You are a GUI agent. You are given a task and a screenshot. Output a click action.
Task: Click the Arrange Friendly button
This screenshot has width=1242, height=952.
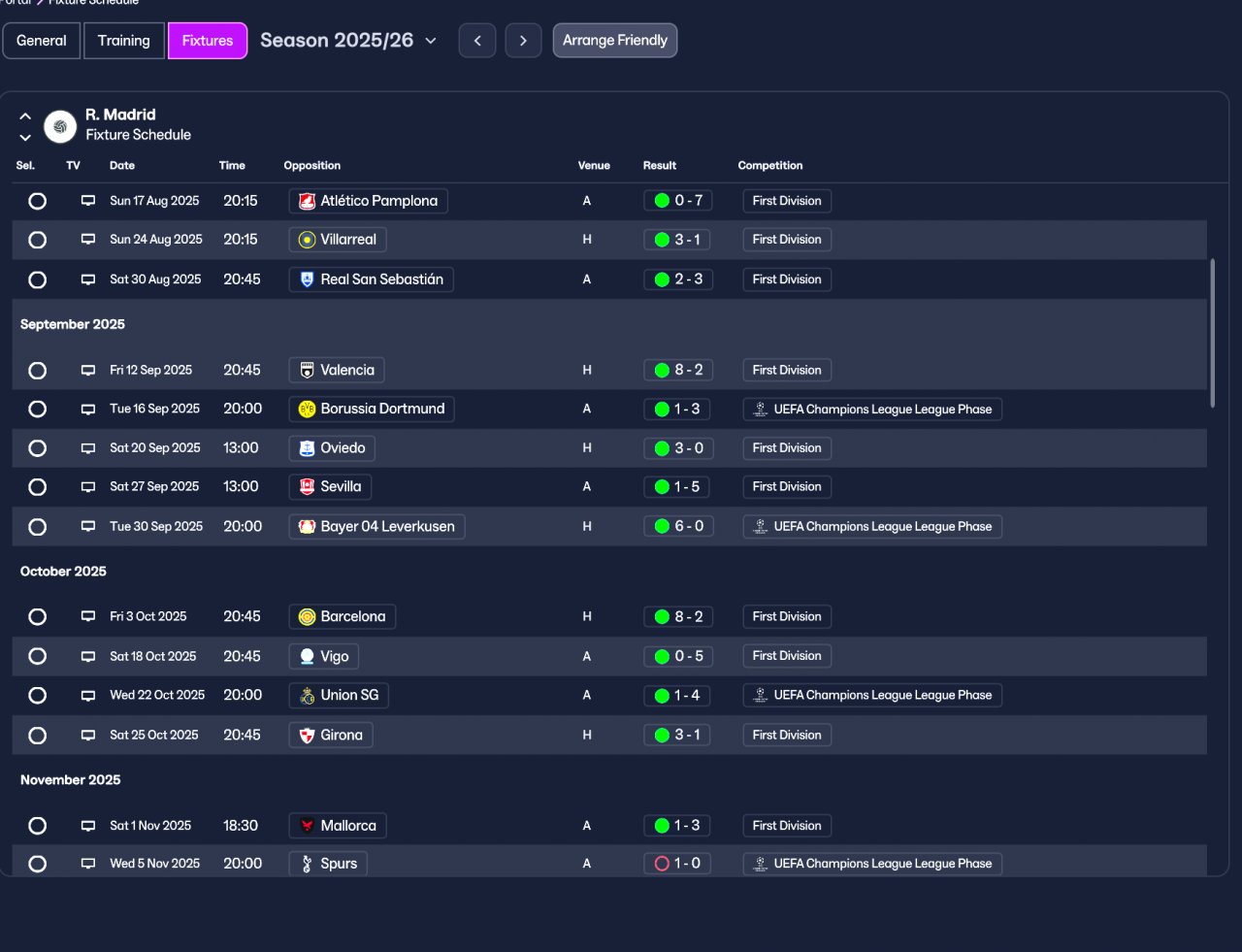click(x=615, y=41)
